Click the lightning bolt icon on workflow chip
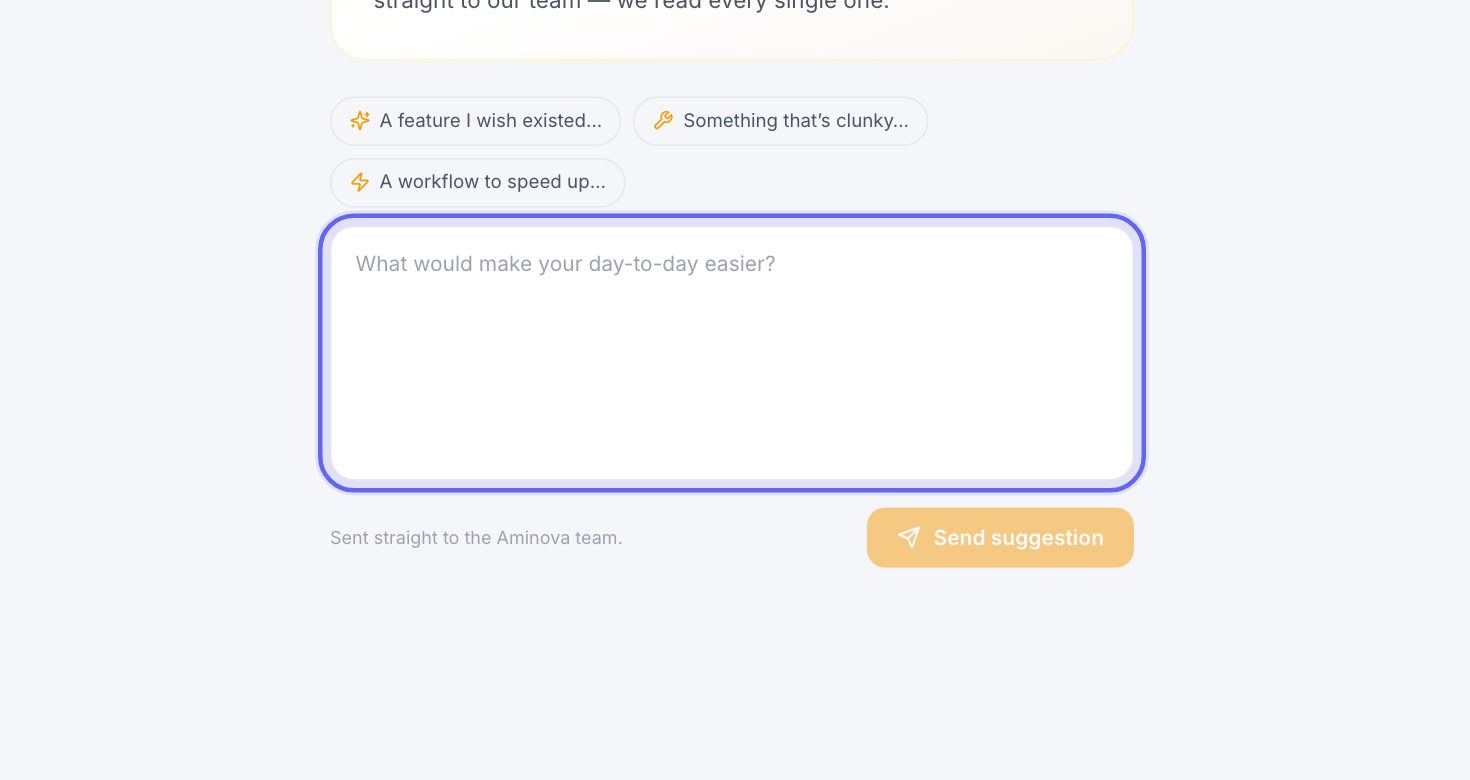 click(x=360, y=182)
